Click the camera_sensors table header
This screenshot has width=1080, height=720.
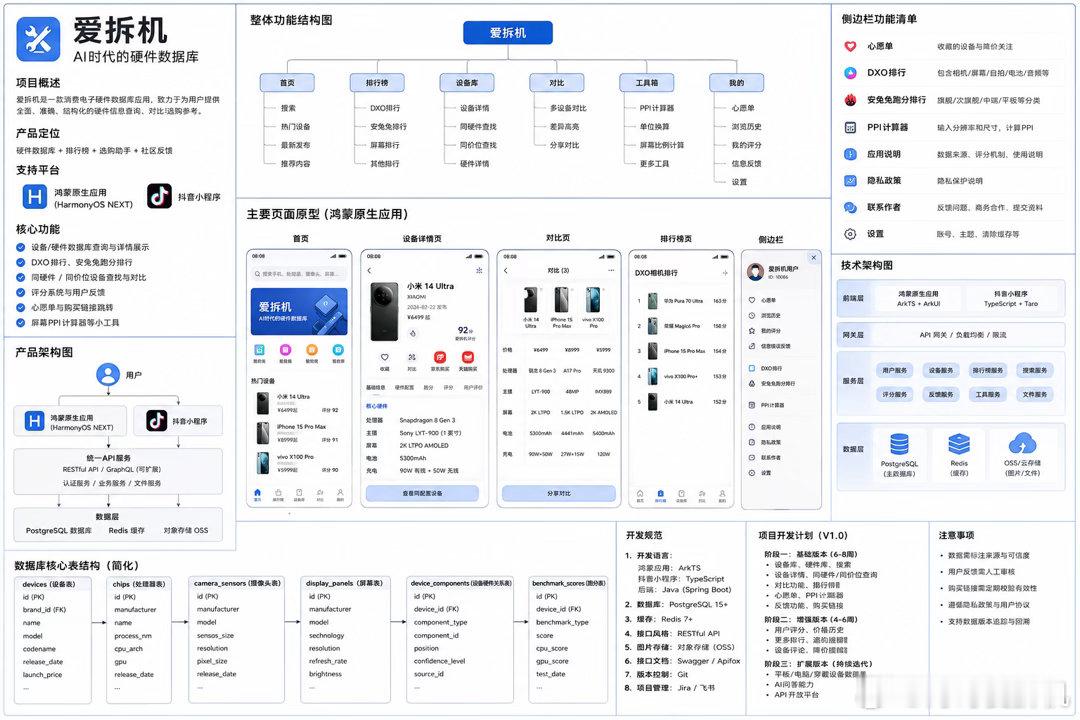(237, 584)
